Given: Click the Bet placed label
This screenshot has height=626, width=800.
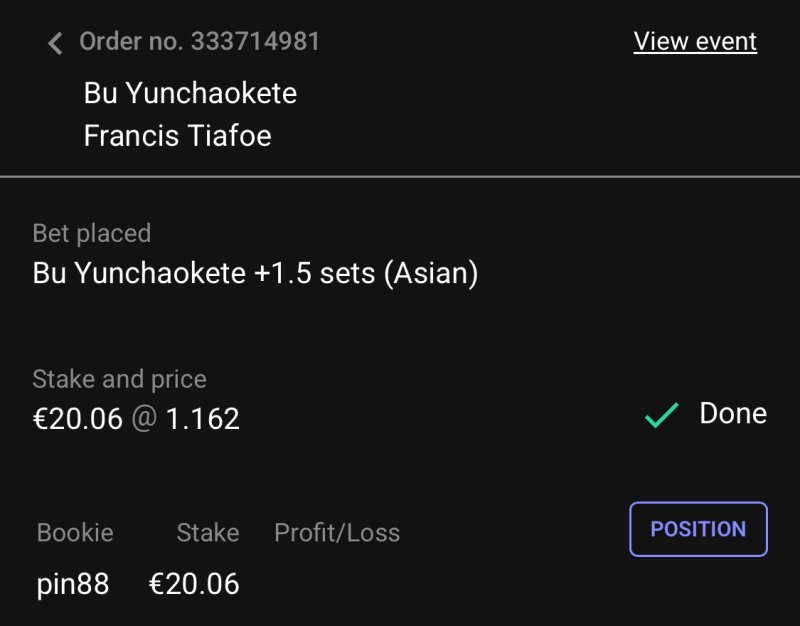Looking at the screenshot, I should coord(92,233).
